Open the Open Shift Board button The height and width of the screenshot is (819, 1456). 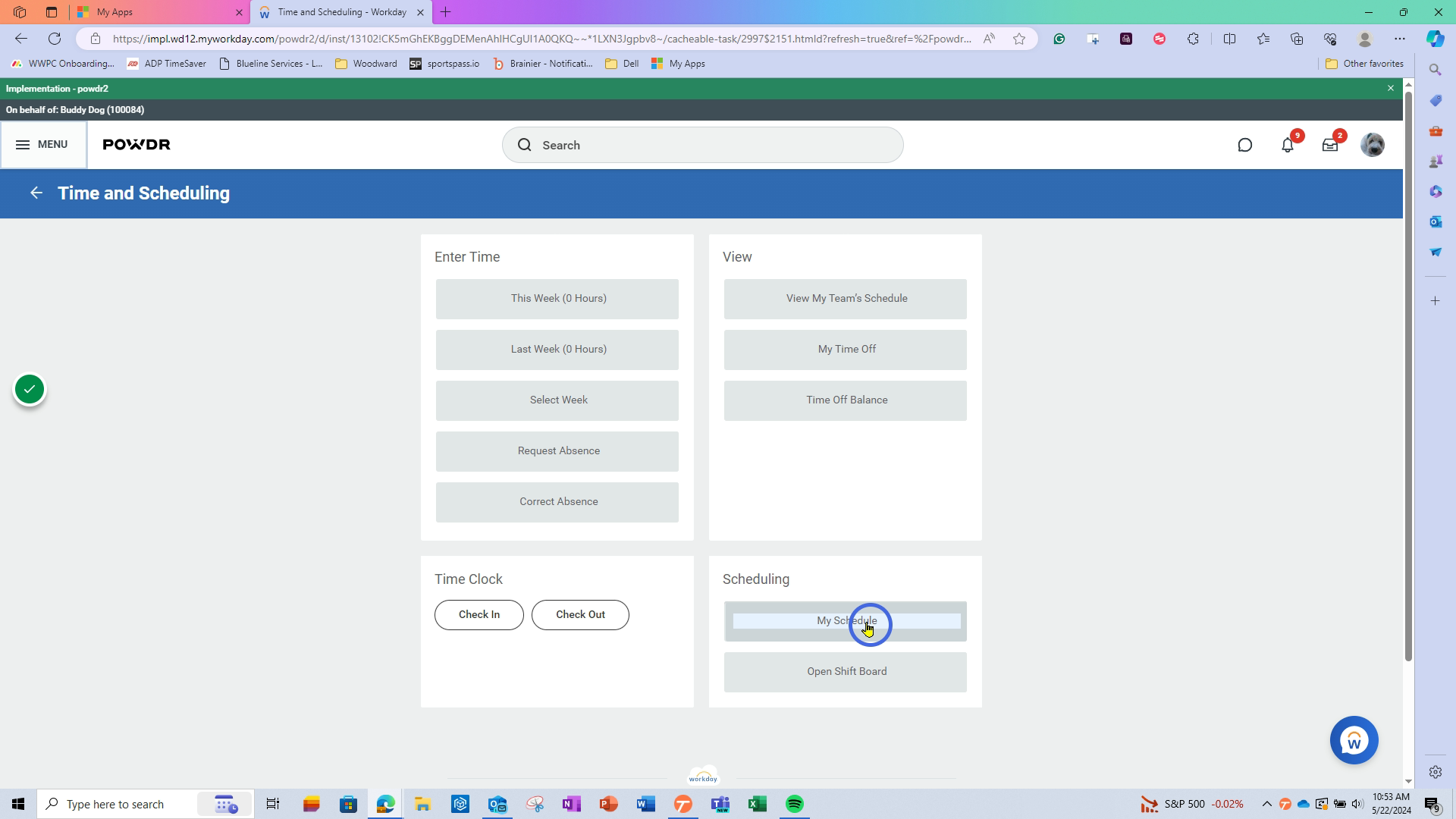coord(846,672)
